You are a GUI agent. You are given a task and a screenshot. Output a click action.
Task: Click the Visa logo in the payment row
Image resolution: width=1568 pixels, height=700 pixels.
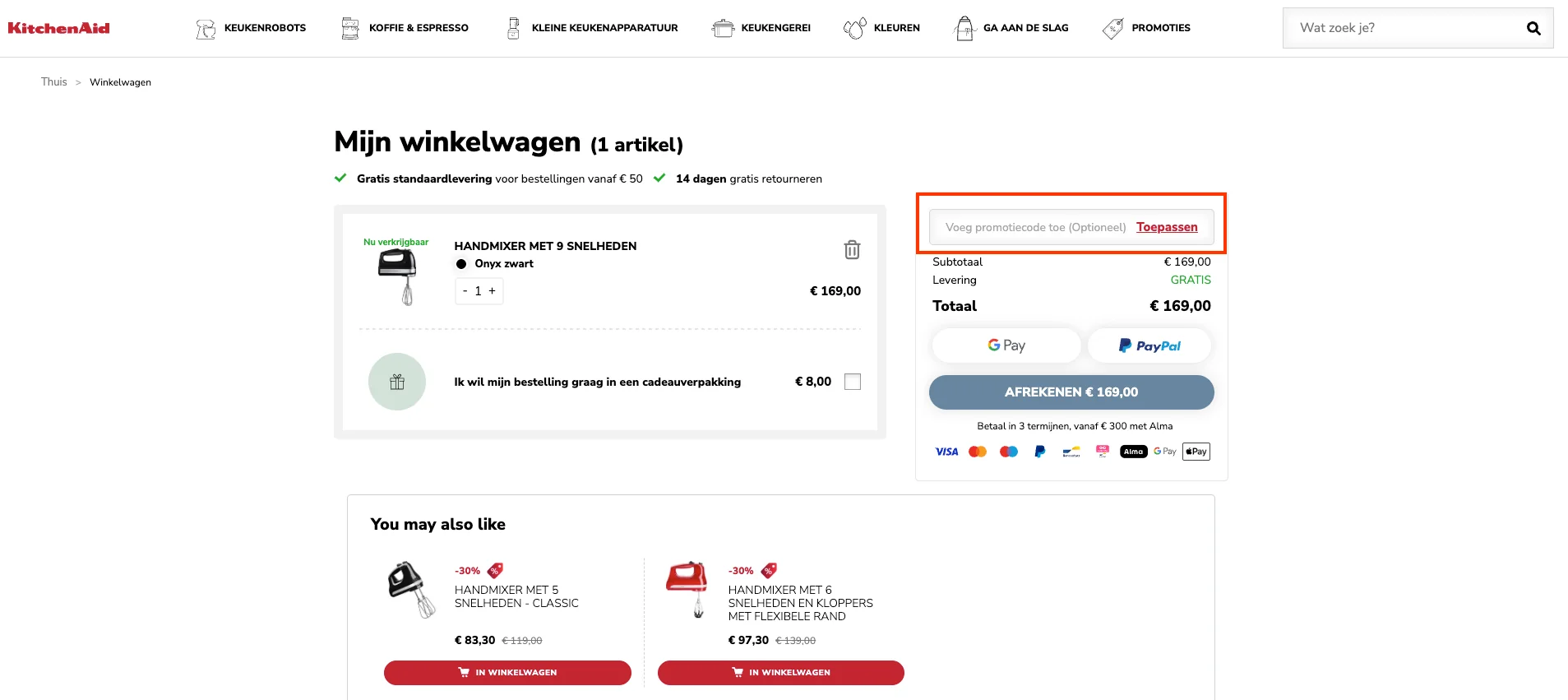(946, 451)
